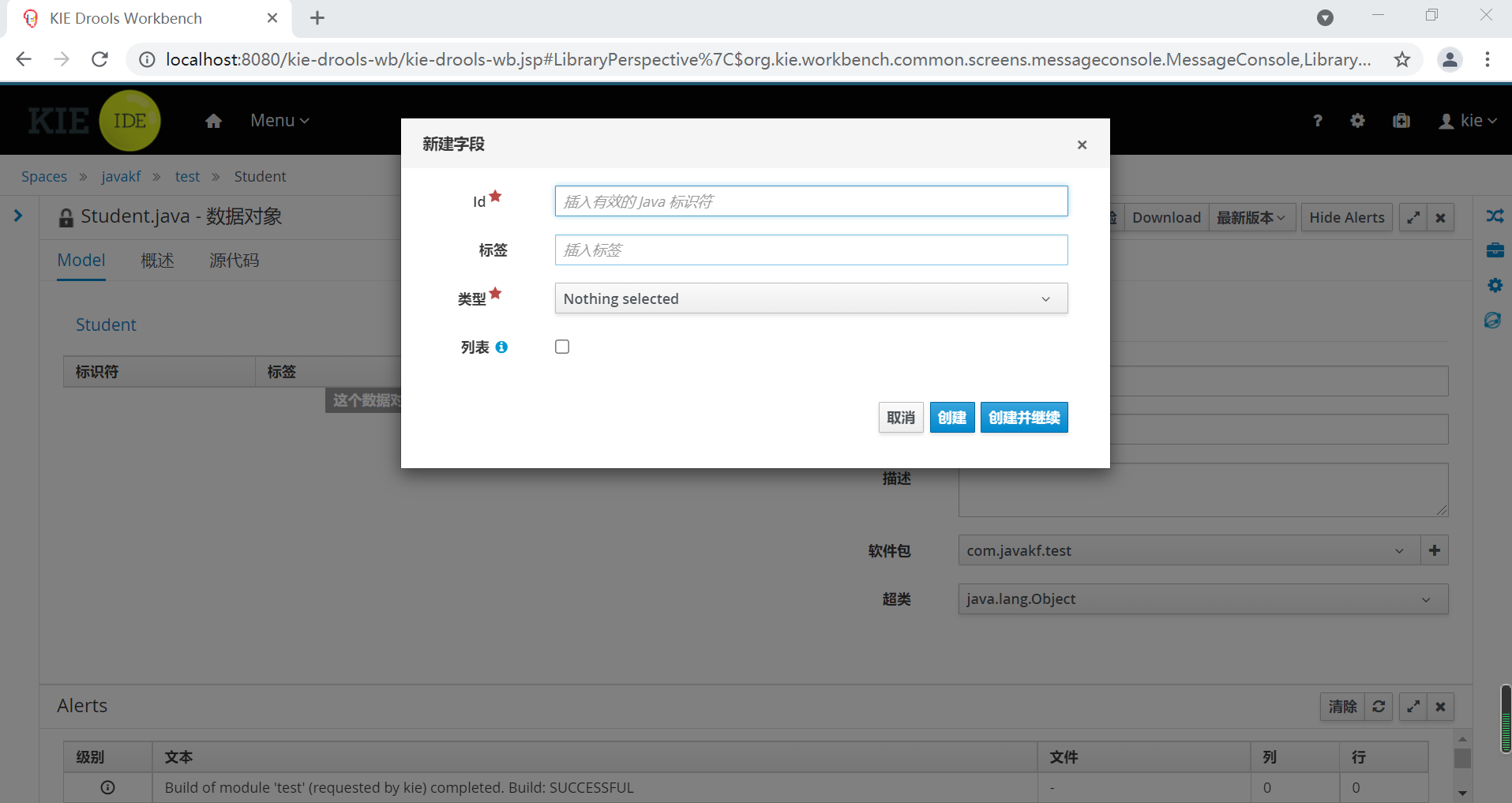Click the plus button next to 软件包
Image resolution: width=1512 pixels, height=803 pixels.
point(1435,550)
